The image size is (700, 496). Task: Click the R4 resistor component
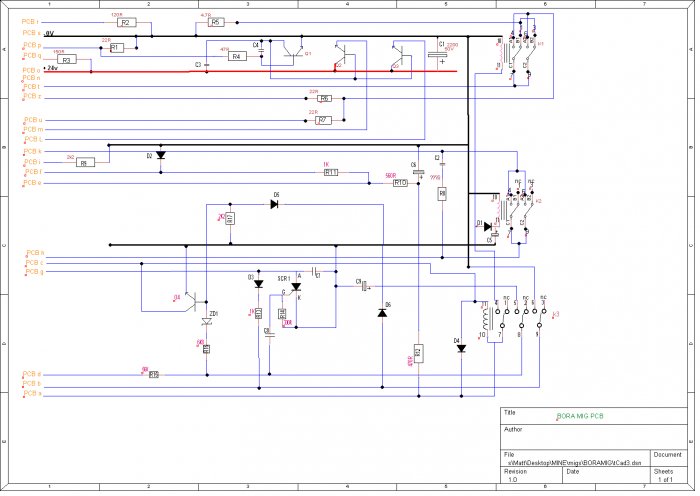click(x=236, y=57)
